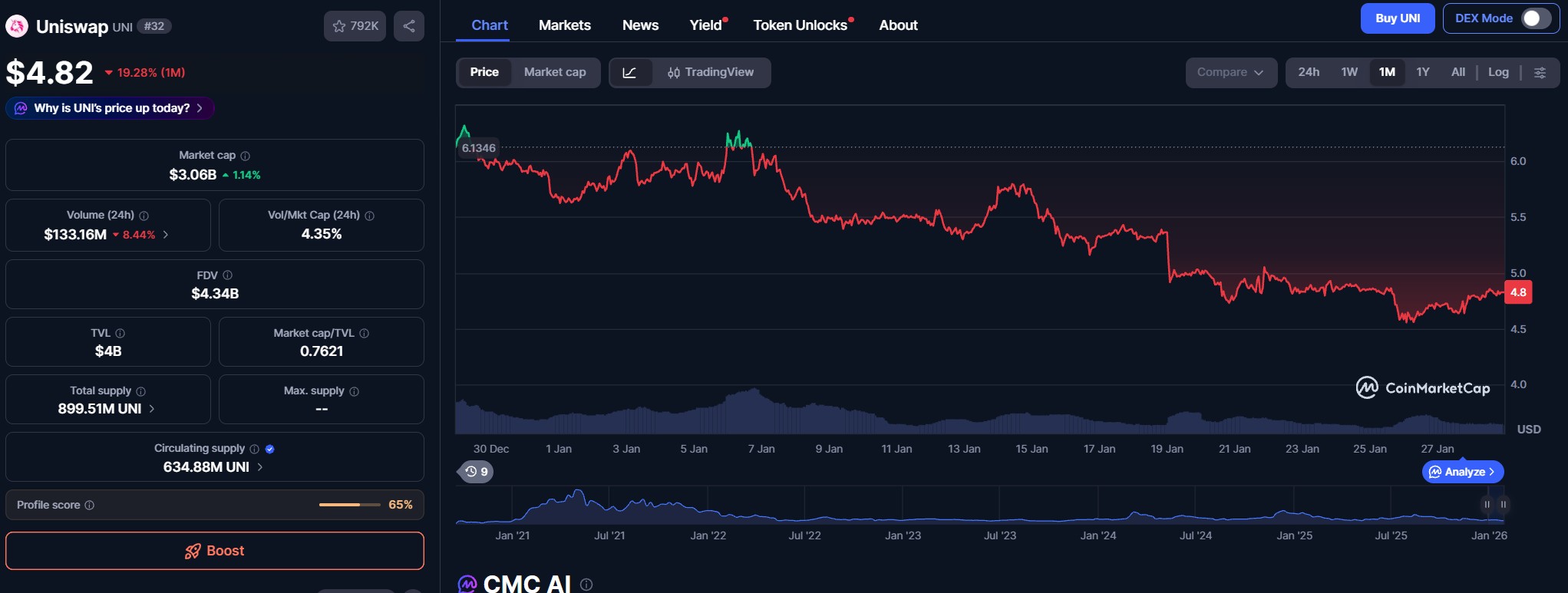Open the Compare dropdown
The height and width of the screenshot is (593, 1568).
[1231, 73]
